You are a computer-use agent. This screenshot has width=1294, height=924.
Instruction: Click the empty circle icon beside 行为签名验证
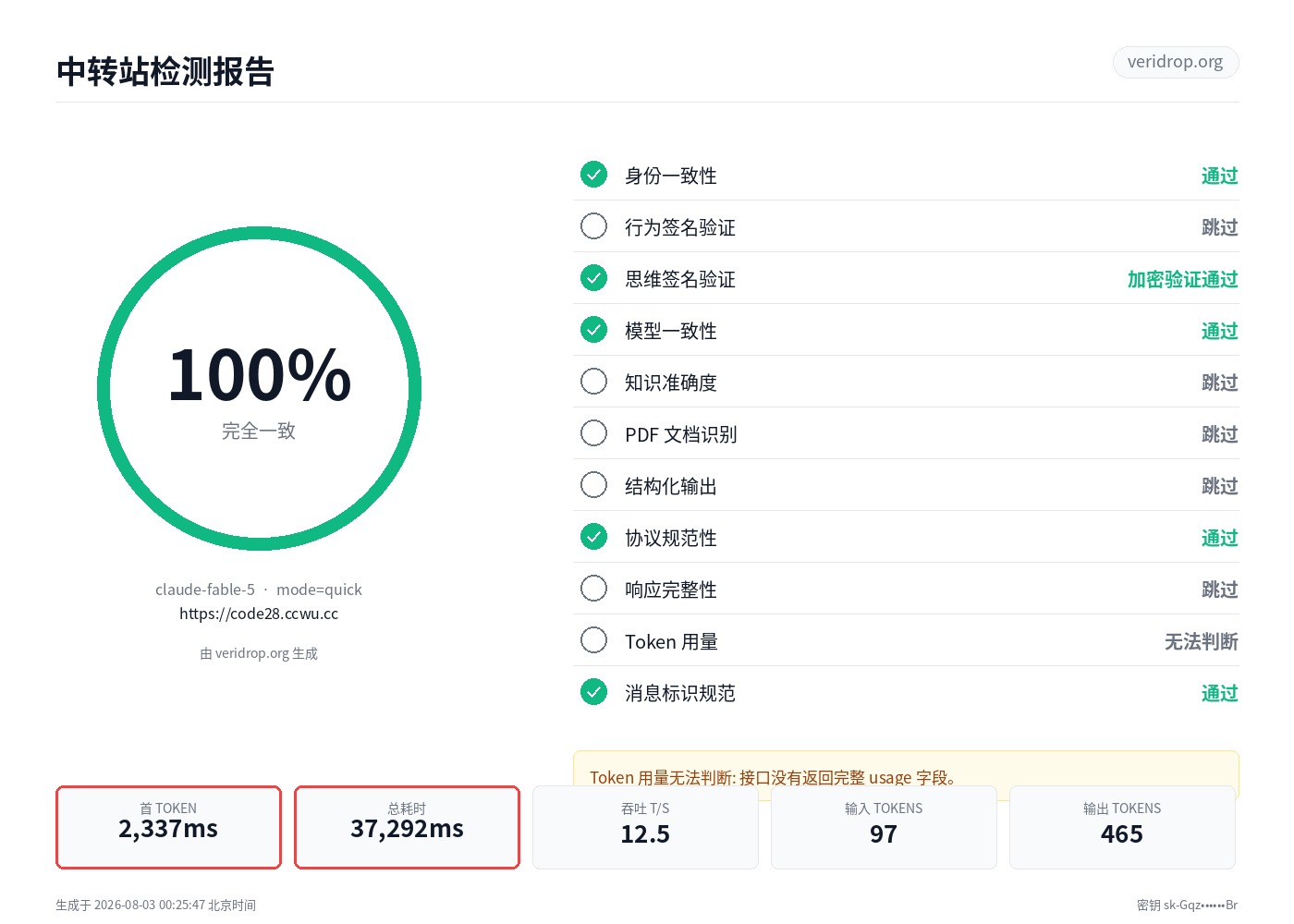pos(593,226)
